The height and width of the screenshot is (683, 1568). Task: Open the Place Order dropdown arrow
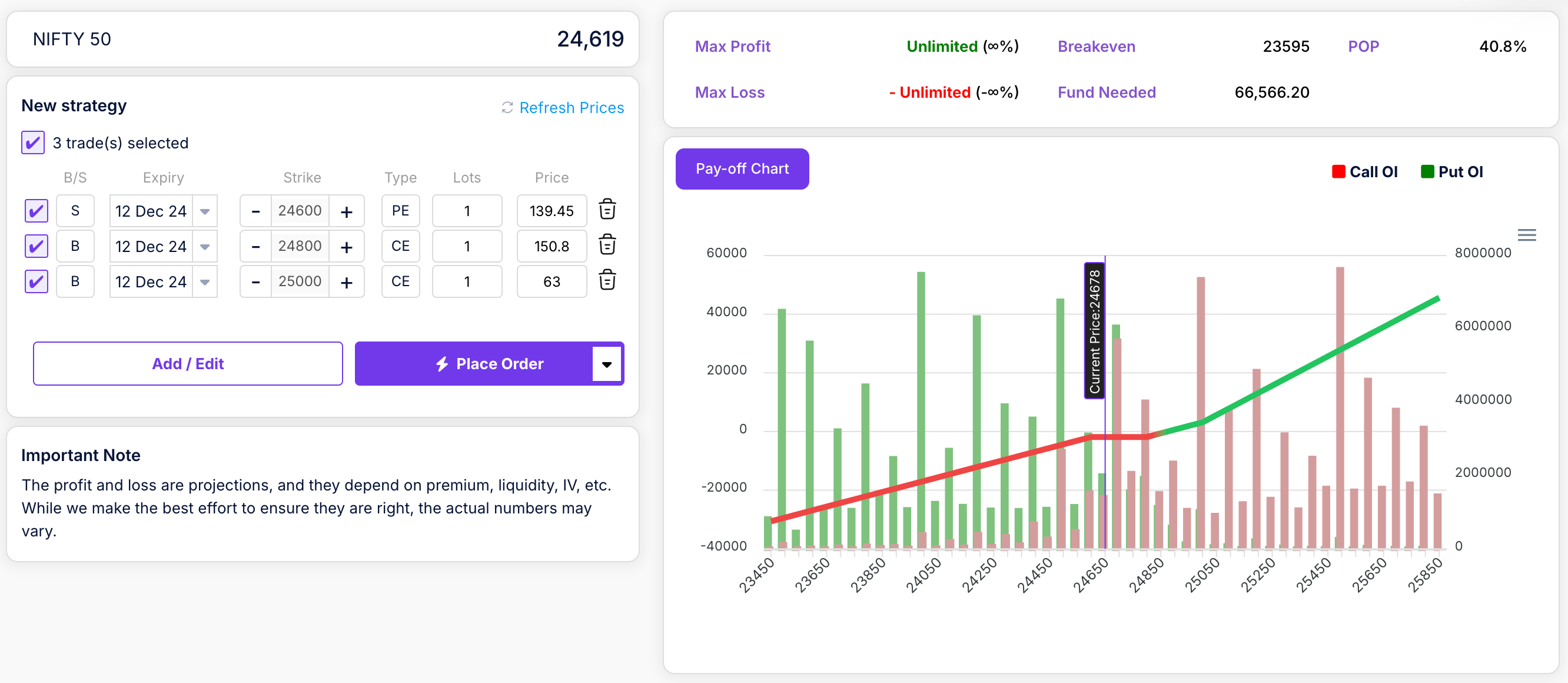[x=606, y=364]
